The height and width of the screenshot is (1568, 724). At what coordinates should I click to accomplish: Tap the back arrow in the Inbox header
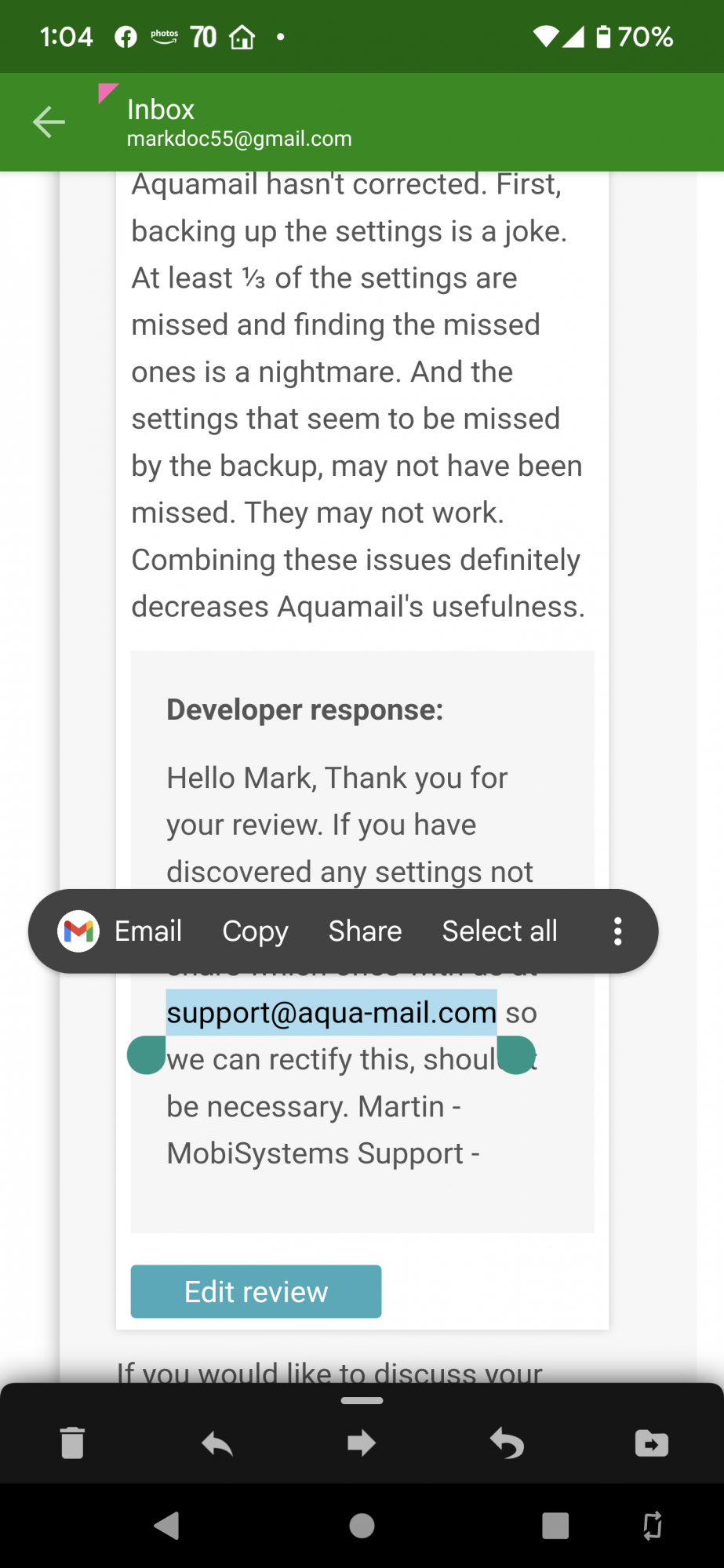pyautogui.click(x=49, y=122)
